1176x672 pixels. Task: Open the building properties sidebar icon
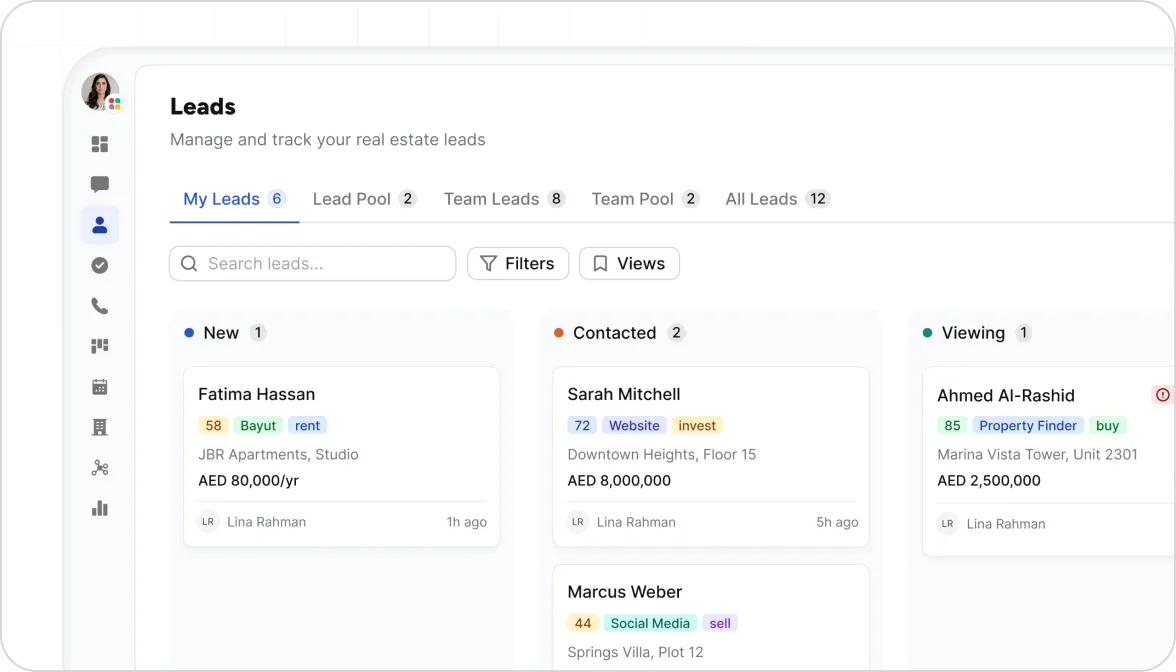click(x=100, y=428)
